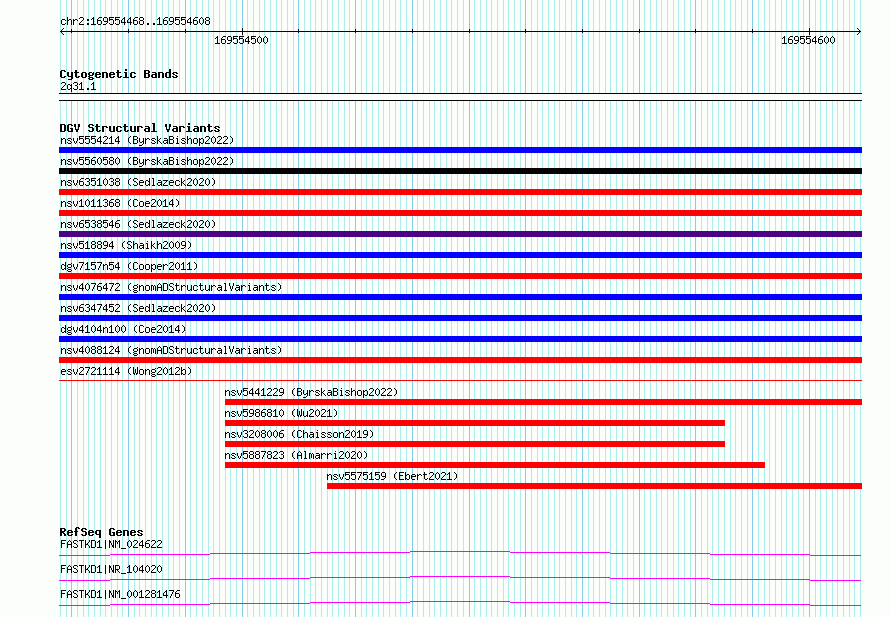
Task: Click the red nsv4088124 variant bar
Action: pos(460,360)
